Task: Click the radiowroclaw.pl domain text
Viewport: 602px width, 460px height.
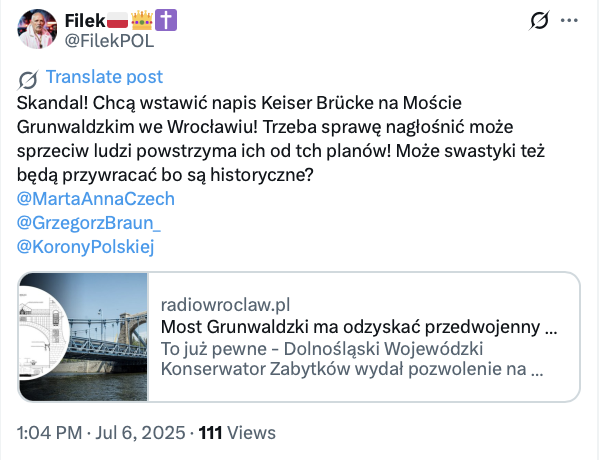Action: pyautogui.click(x=225, y=305)
